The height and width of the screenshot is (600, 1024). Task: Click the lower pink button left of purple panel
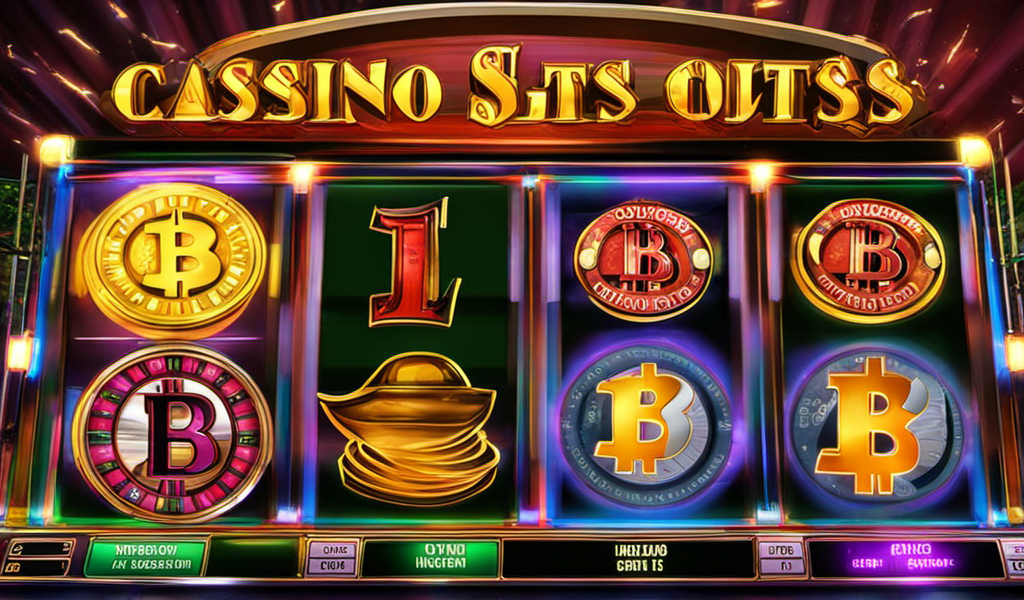point(781,566)
